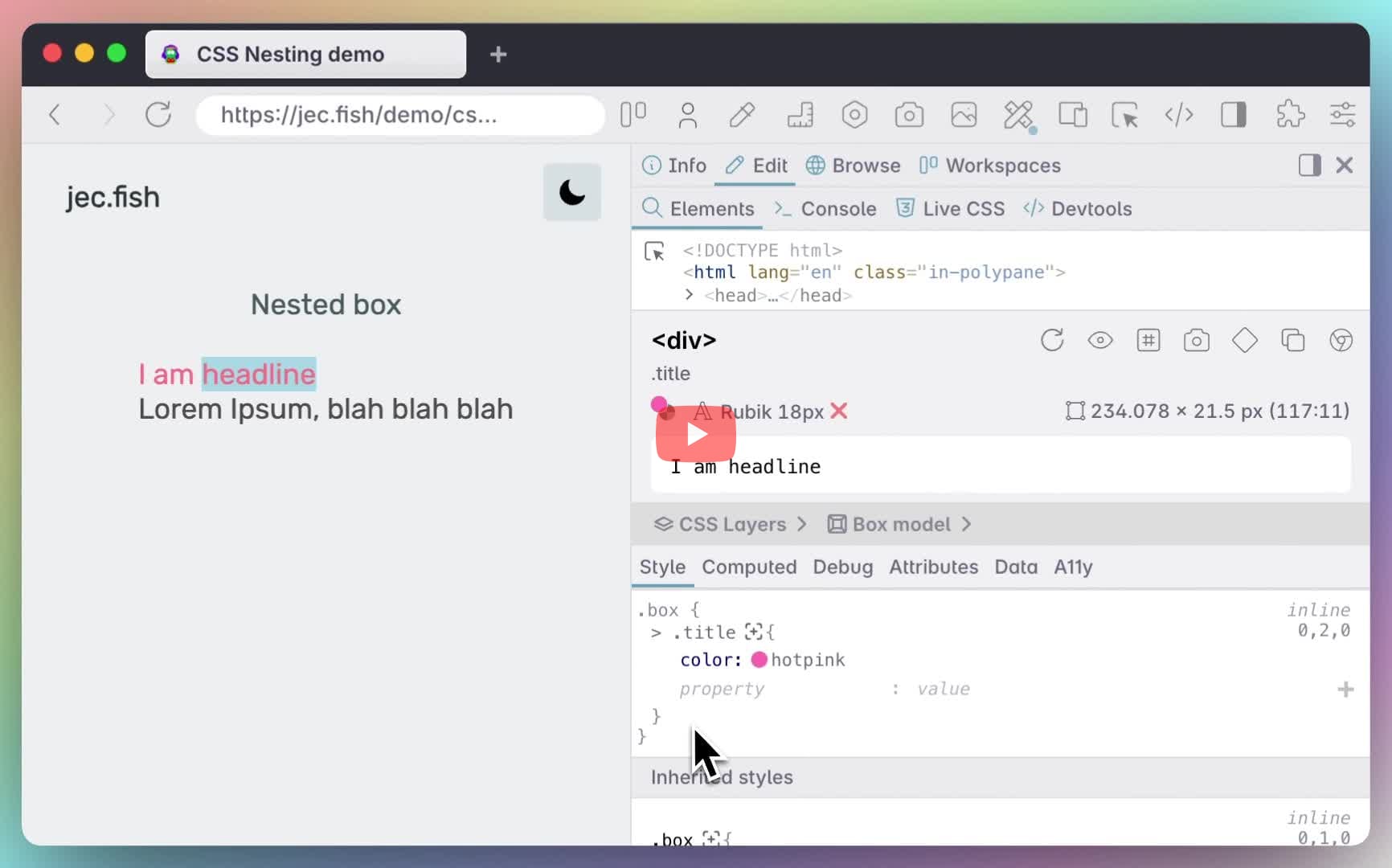Viewport: 1392px width, 868px height.
Task: Expand the Box model section
Action: [x=899, y=525]
